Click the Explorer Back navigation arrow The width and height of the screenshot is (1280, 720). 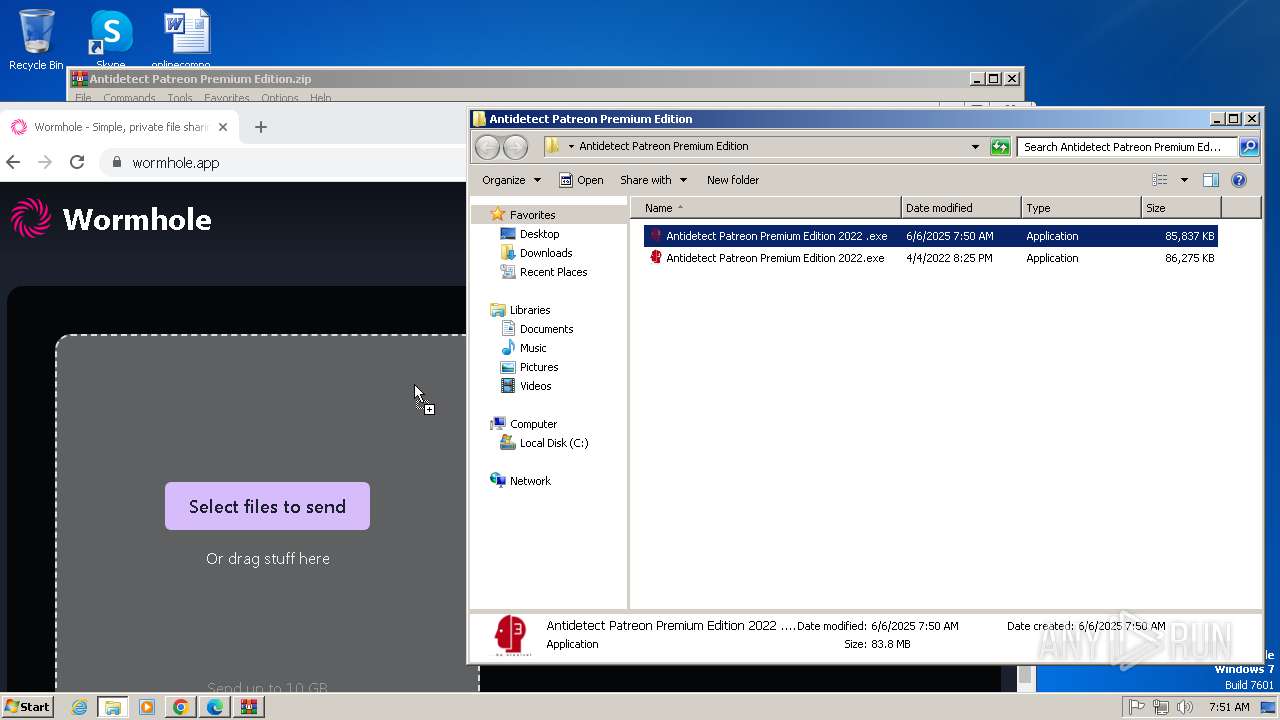487,147
